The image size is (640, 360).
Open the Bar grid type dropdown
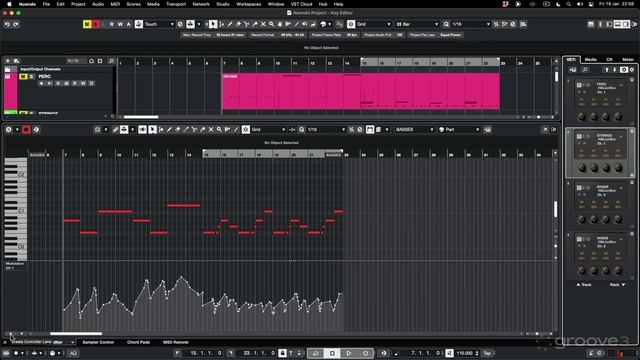[x=417, y=24]
